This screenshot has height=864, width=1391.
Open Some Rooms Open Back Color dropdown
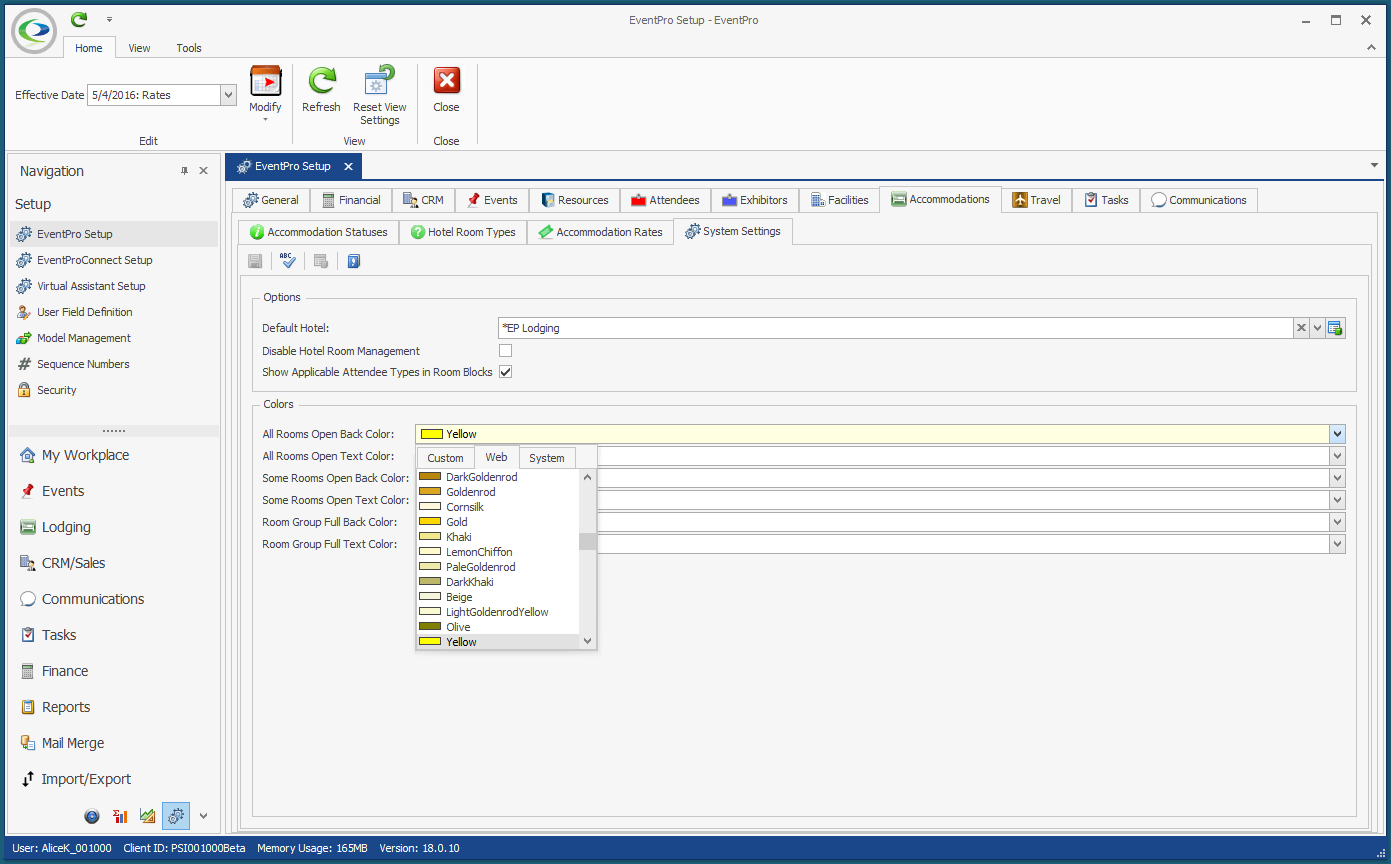tap(1337, 478)
